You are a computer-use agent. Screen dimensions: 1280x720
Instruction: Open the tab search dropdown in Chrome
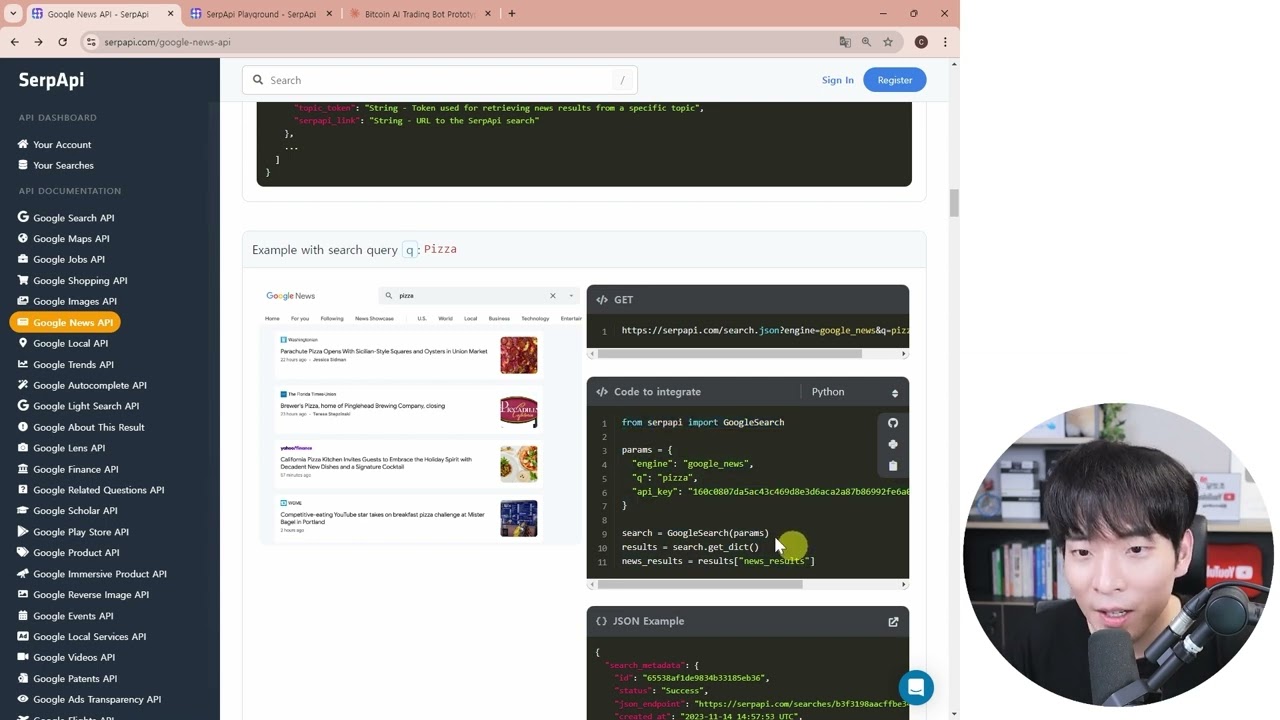pyautogui.click(x=13, y=14)
